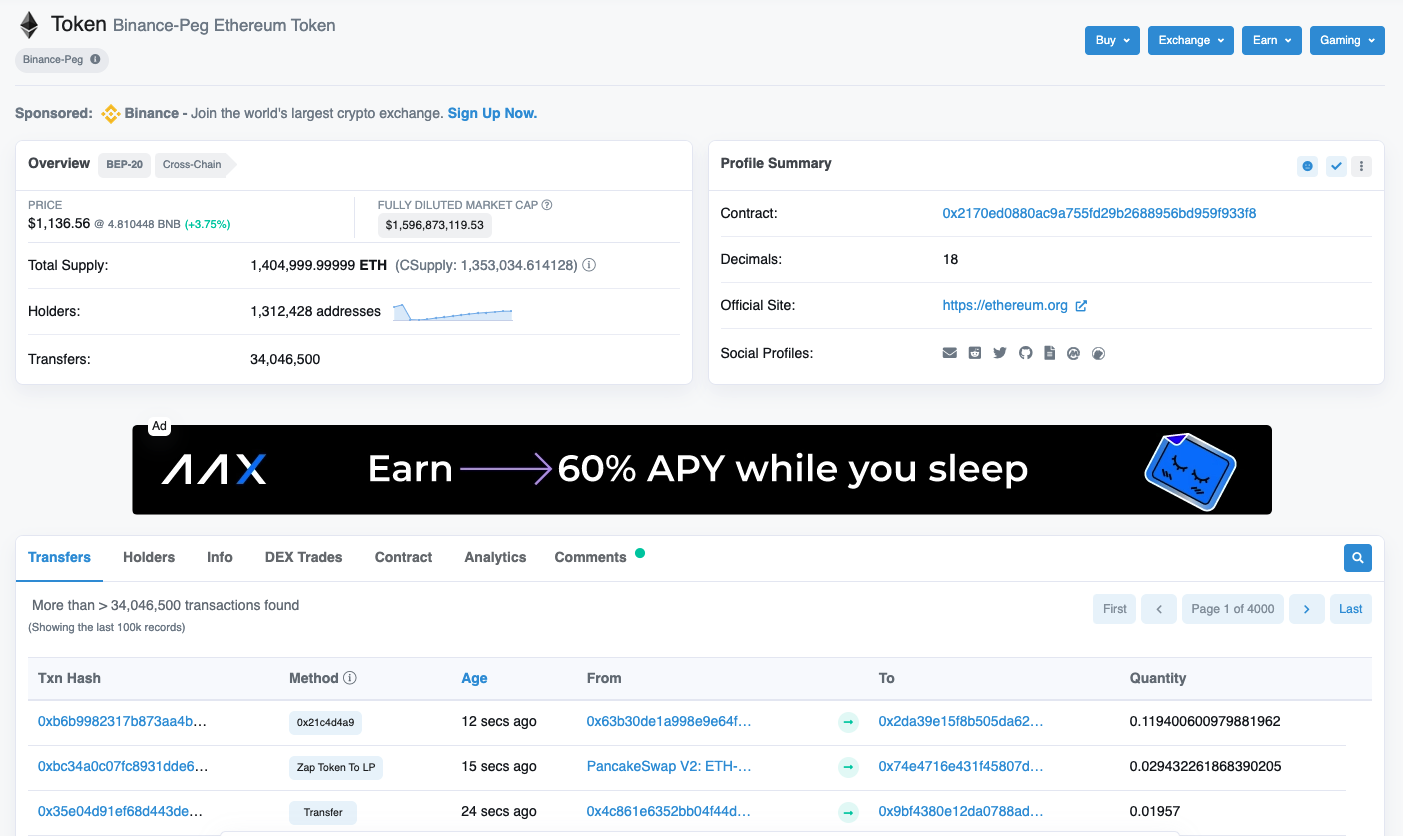Open the CoinMarketCap social profile icon
This screenshot has height=836, width=1403.
(1073, 353)
